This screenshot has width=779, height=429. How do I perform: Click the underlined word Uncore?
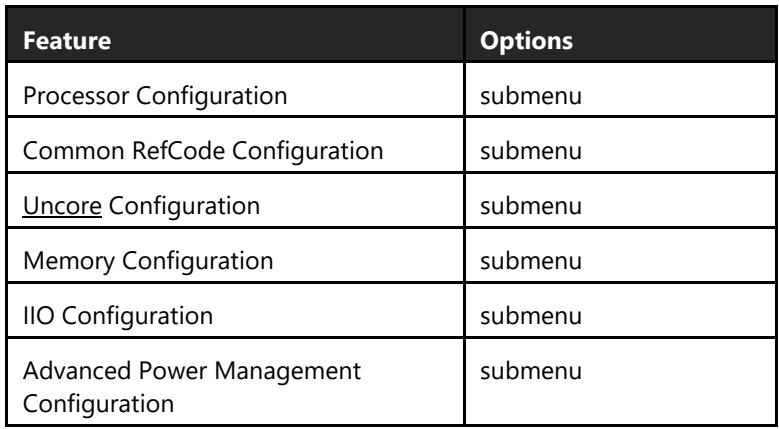62,206
